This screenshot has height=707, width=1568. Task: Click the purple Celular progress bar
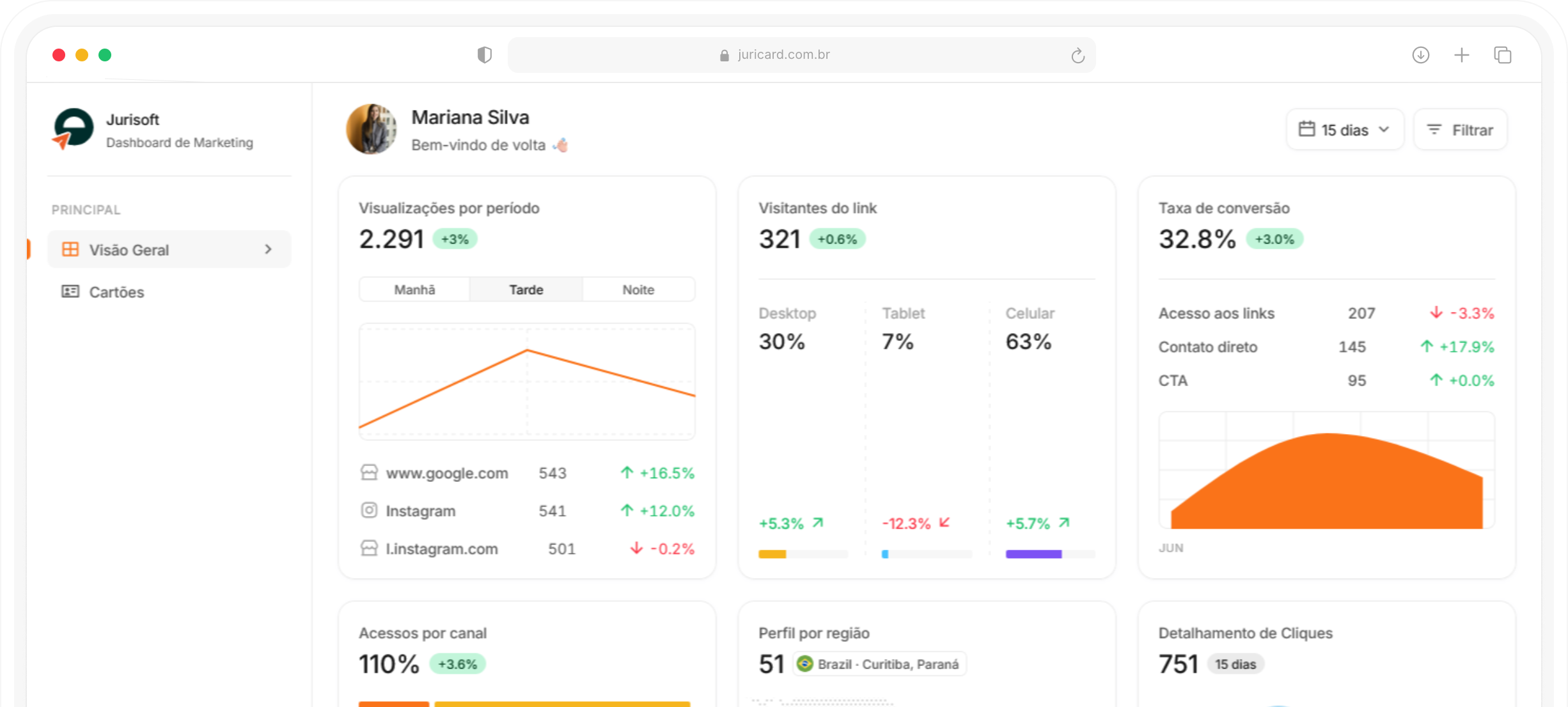[x=1033, y=554]
